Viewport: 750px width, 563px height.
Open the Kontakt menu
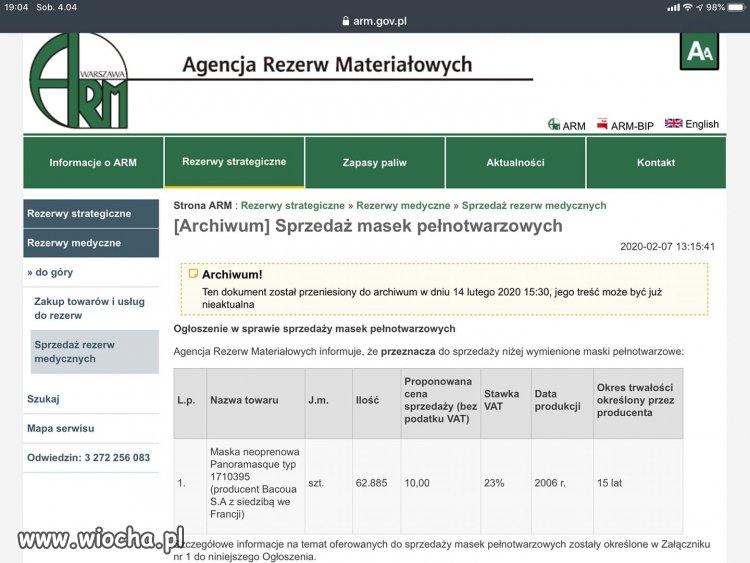(x=656, y=163)
